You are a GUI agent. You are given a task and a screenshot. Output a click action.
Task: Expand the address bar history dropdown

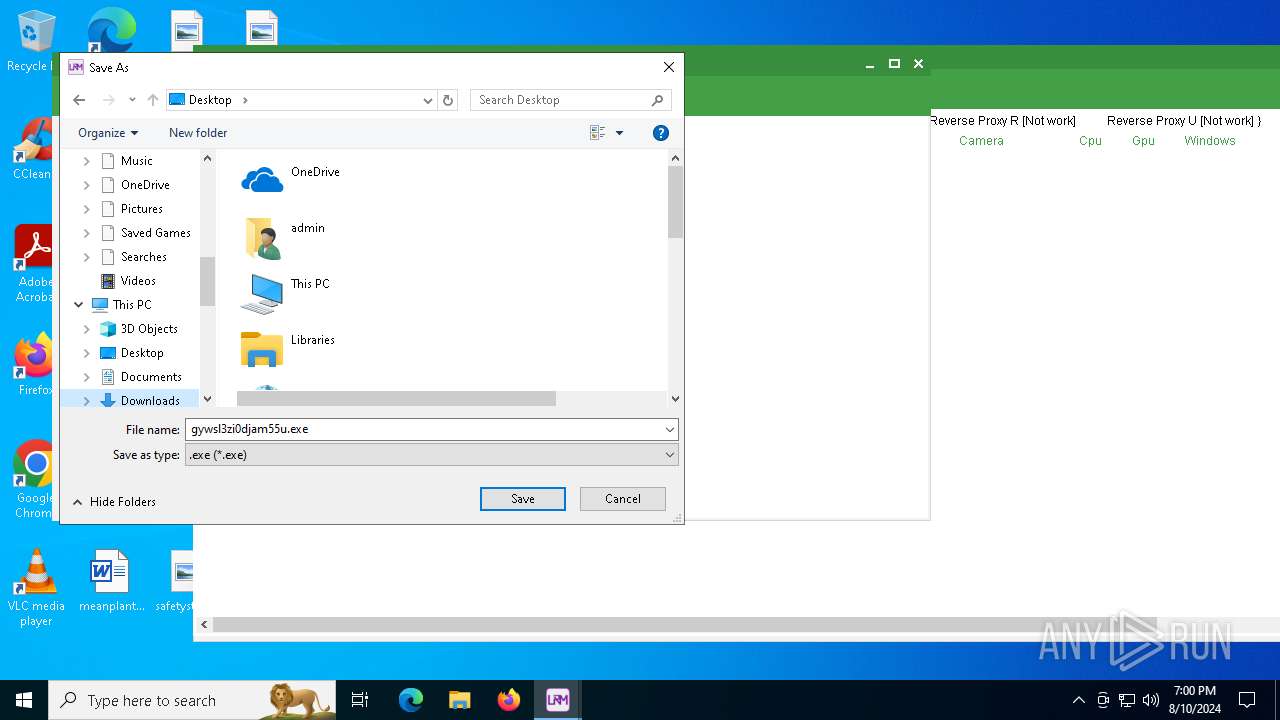[428, 100]
